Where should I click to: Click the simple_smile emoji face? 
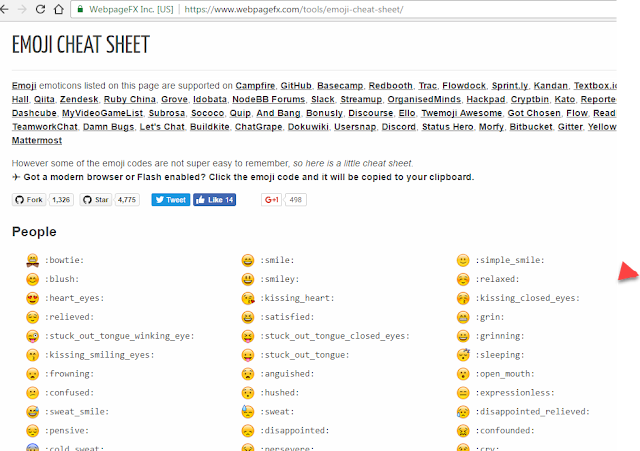[x=463, y=260]
